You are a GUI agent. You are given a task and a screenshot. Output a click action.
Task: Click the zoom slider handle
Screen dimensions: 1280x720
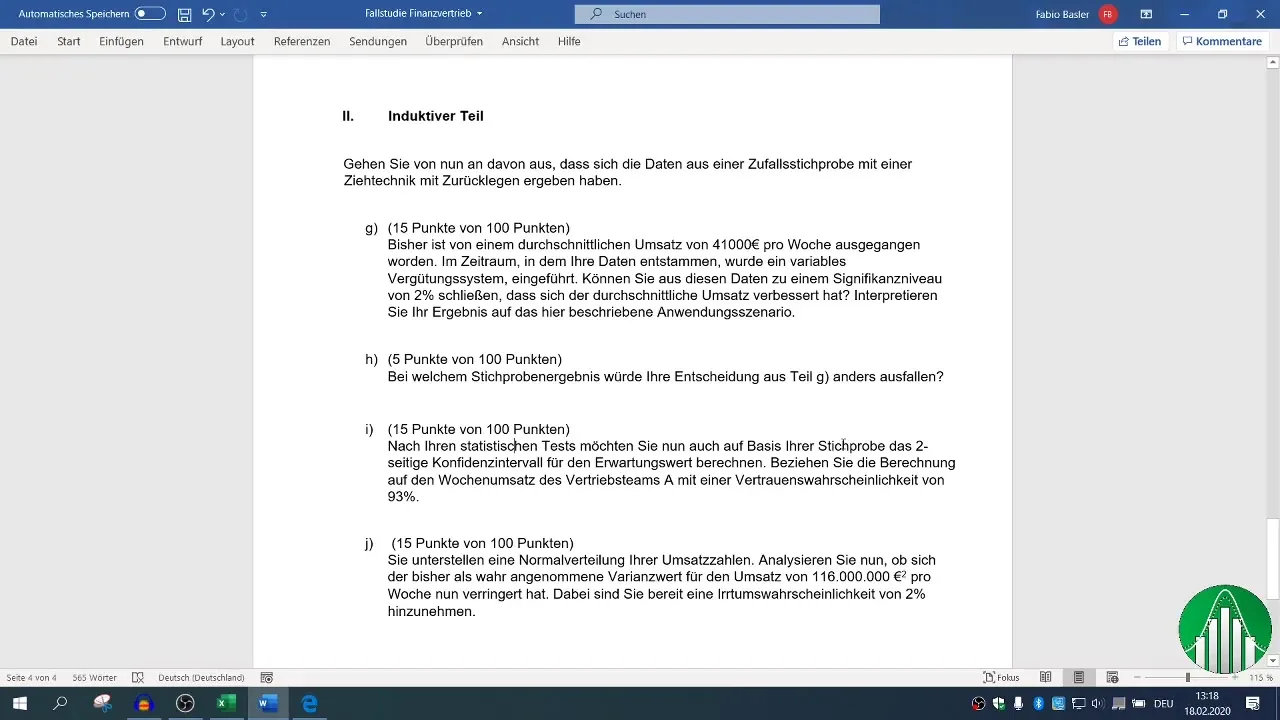click(x=1188, y=677)
